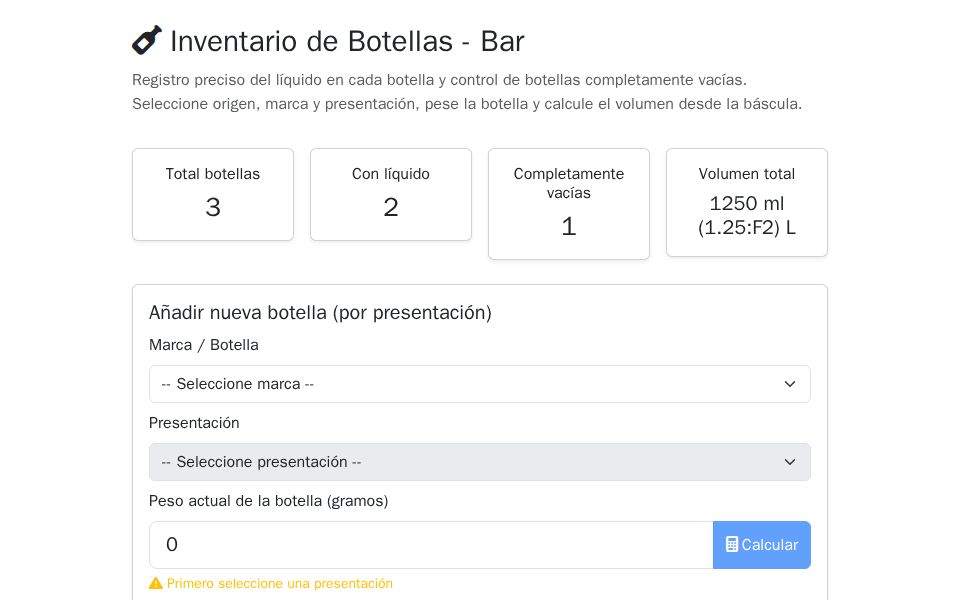Open the '-- Seleccione presentación --' dropdown
The image size is (960, 600).
tap(480, 462)
